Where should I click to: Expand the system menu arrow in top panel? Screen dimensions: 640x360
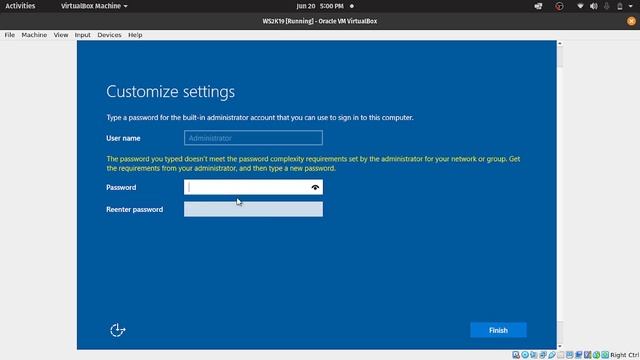tap(631, 6)
